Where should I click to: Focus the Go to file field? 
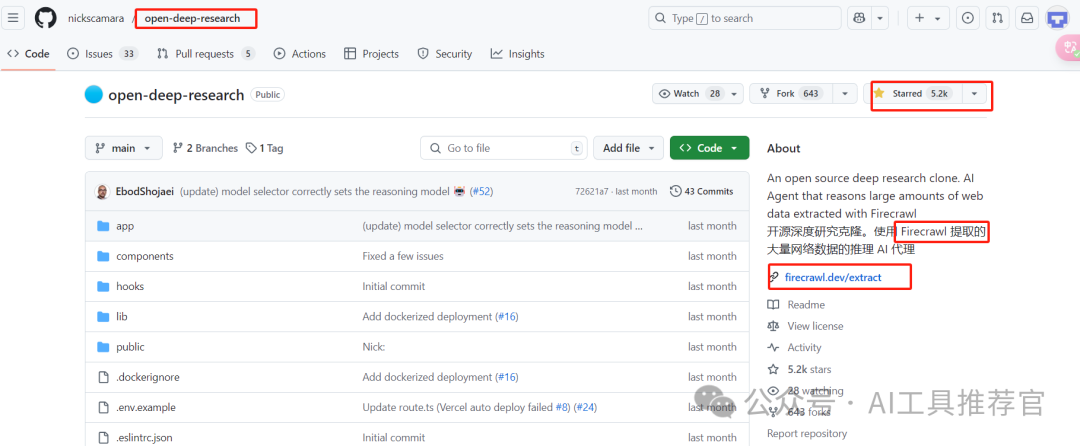click(x=503, y=148)
